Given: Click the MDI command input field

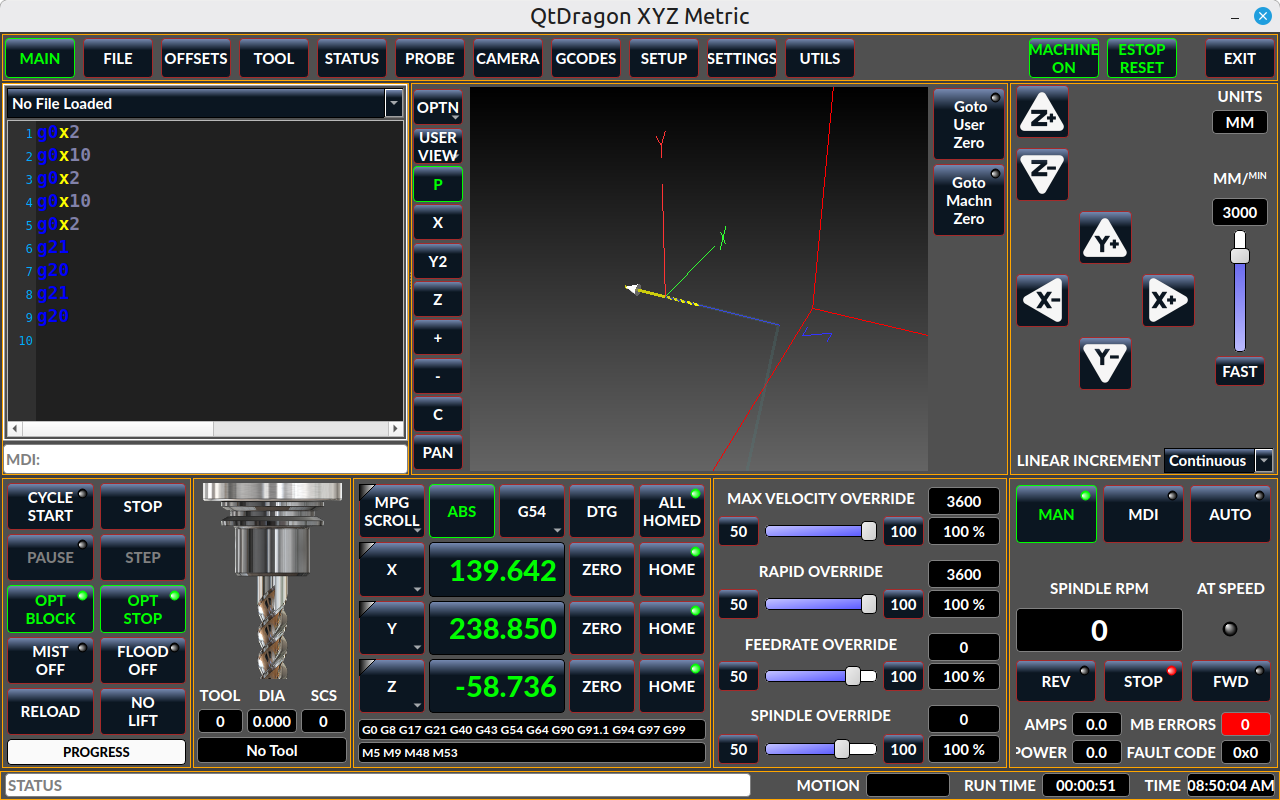Looking at the screenshot, I should [x=206, y=459].
